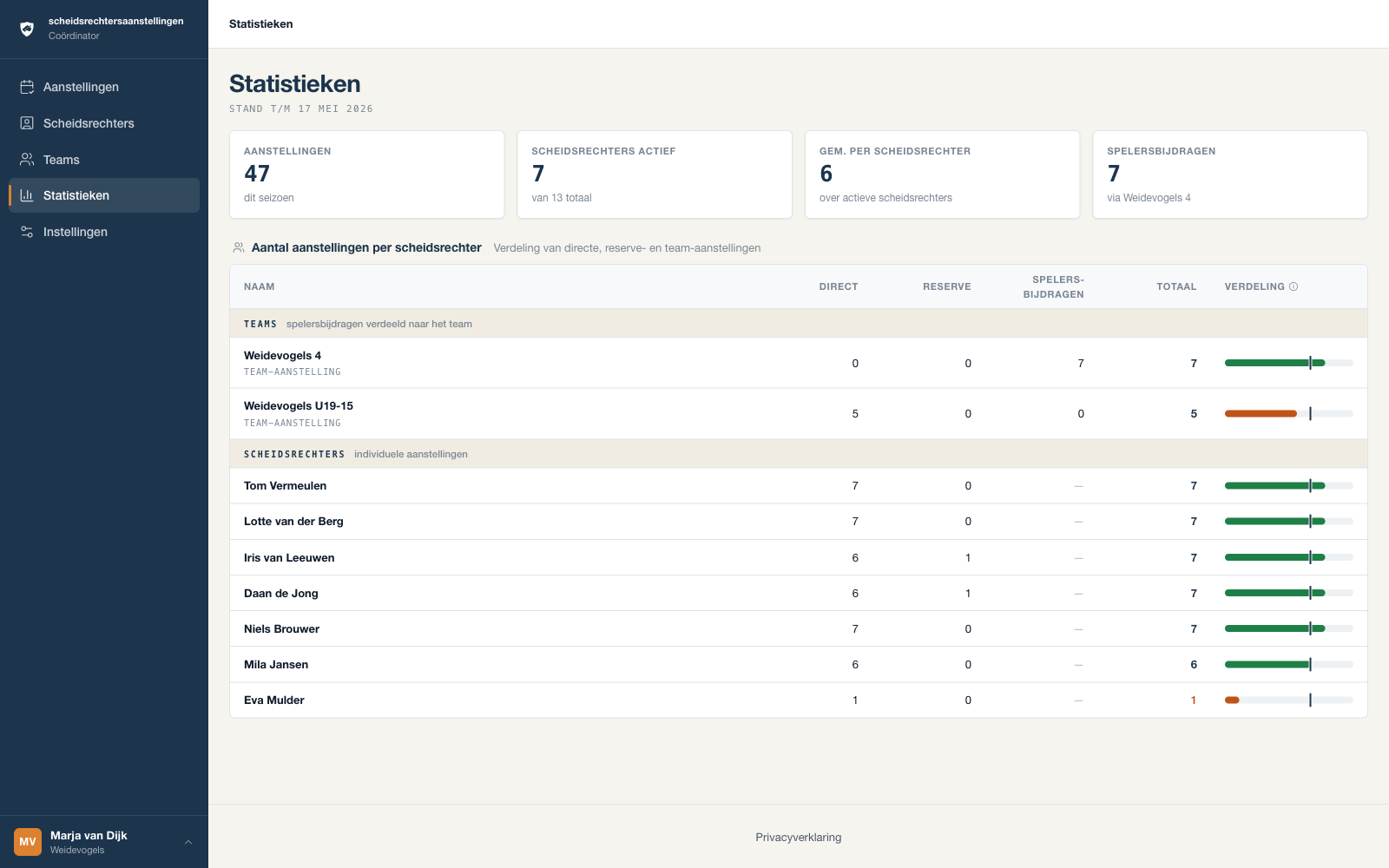This screenshot has height=868, width=1389.
Task: Click the Weidevogels U19-15 orange distribution bar
Action: tap(1261, 414)
